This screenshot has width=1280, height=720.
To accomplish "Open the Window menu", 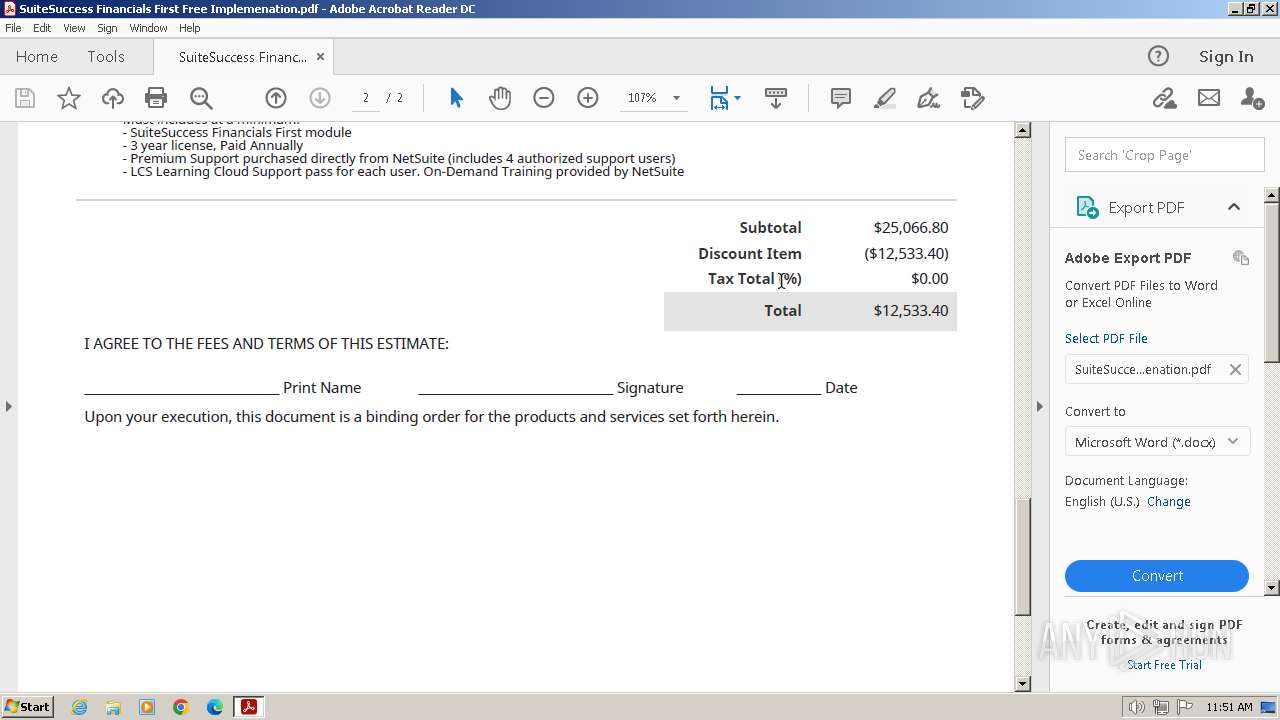I will tap(148, 28).
